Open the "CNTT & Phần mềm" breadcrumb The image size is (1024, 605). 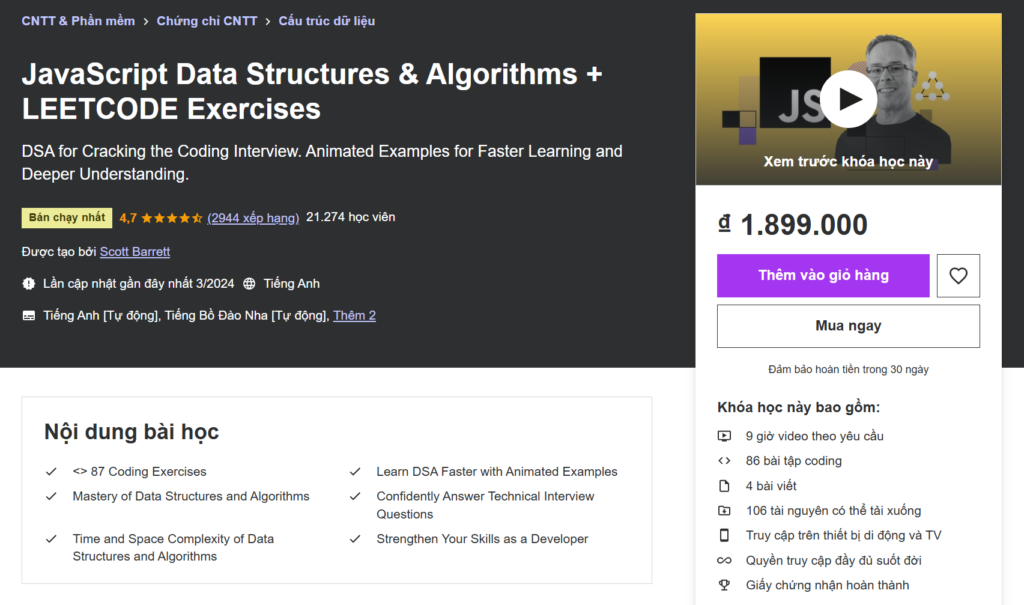[78, 21]
